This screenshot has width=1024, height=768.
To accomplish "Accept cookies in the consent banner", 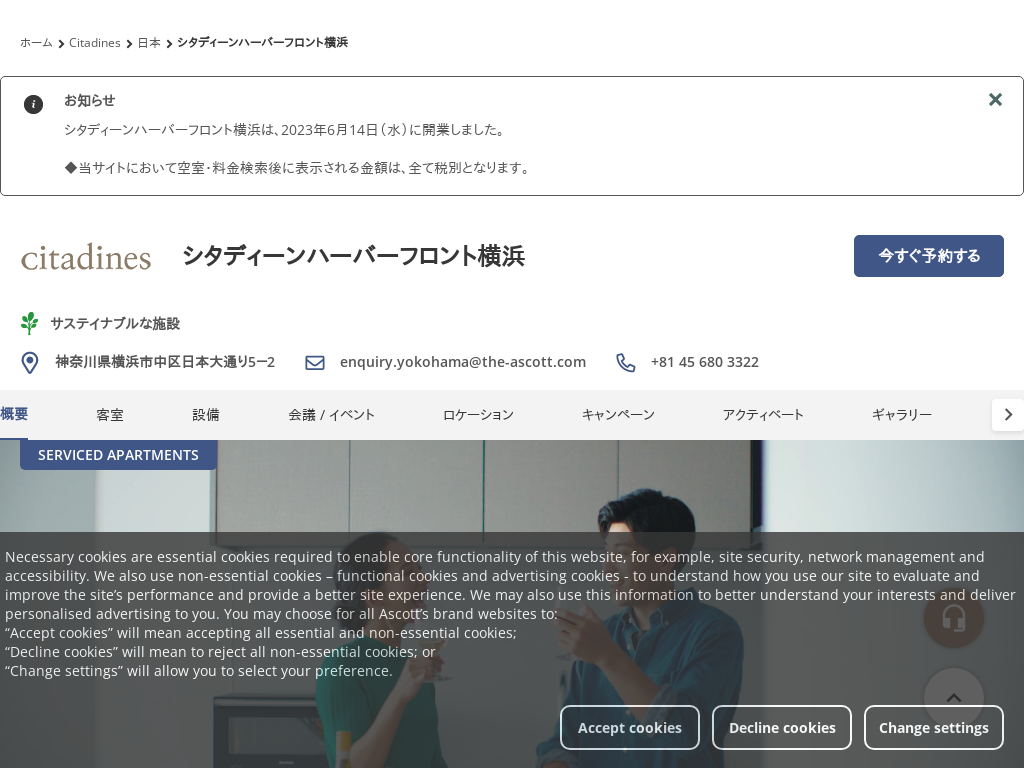I will 630,728.
